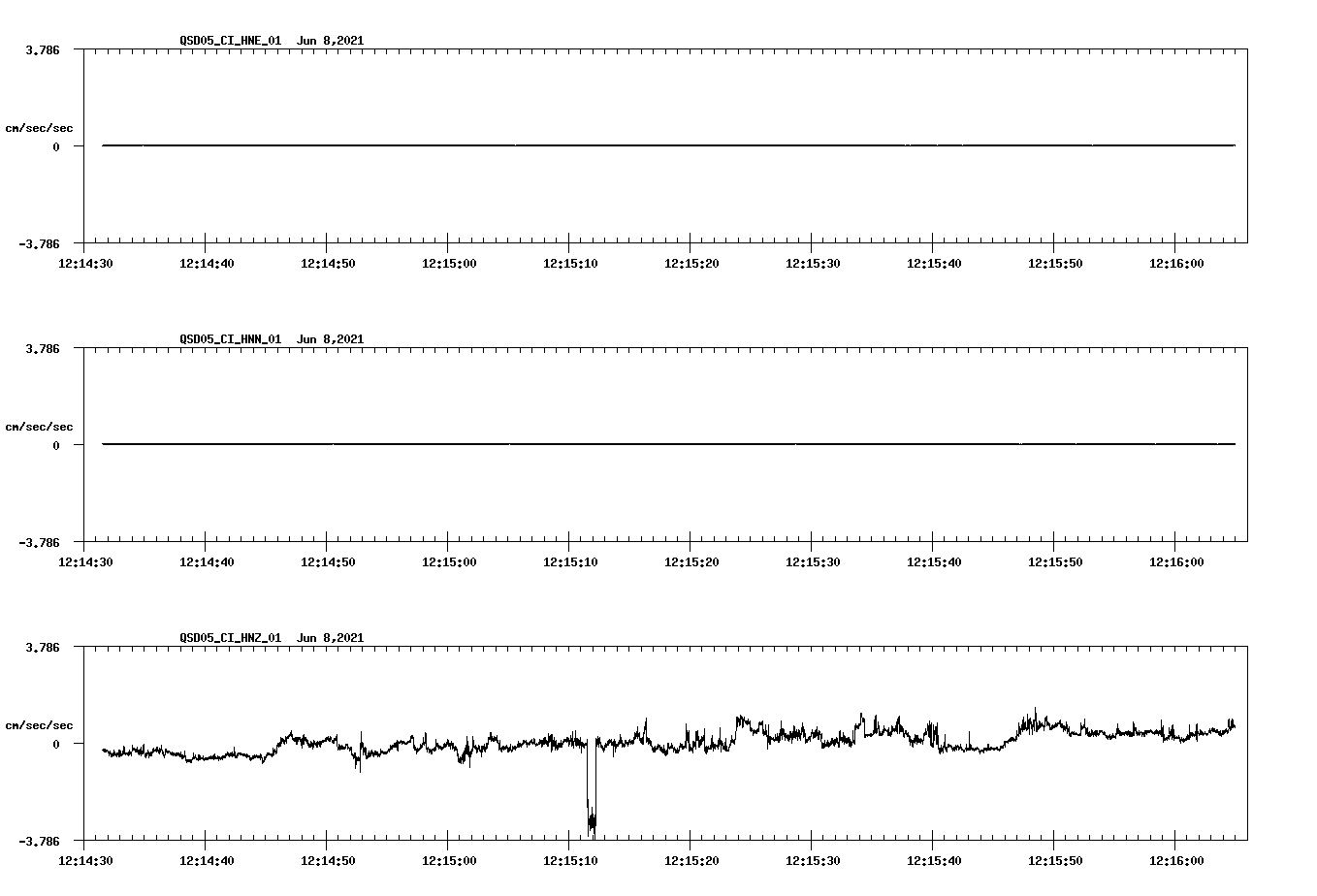Viewport: 1317px width, 896px height.
Task: Click the 0 axis label of HNE plot
Action: coord(56,146)
